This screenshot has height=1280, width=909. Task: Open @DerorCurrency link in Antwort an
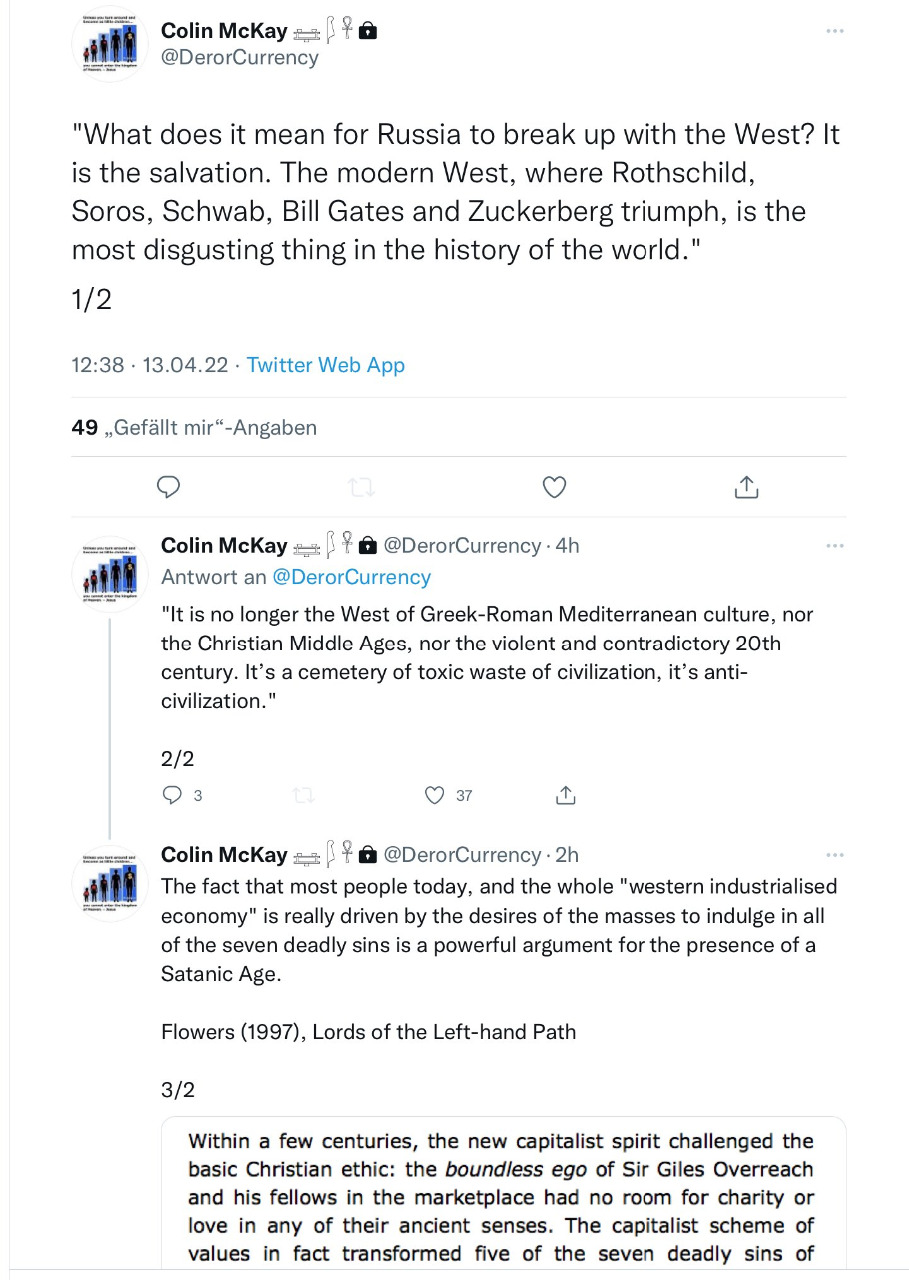click(x=351, y=577)
